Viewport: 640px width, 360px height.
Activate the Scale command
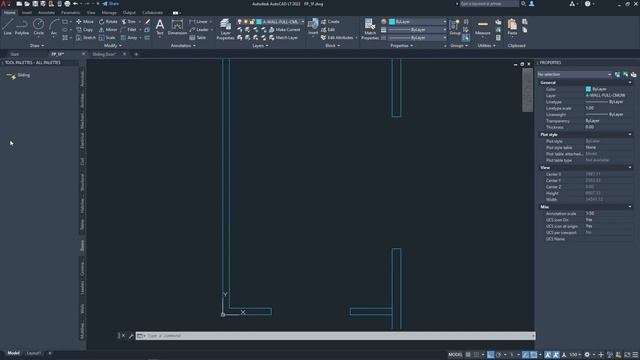[107, 38]
